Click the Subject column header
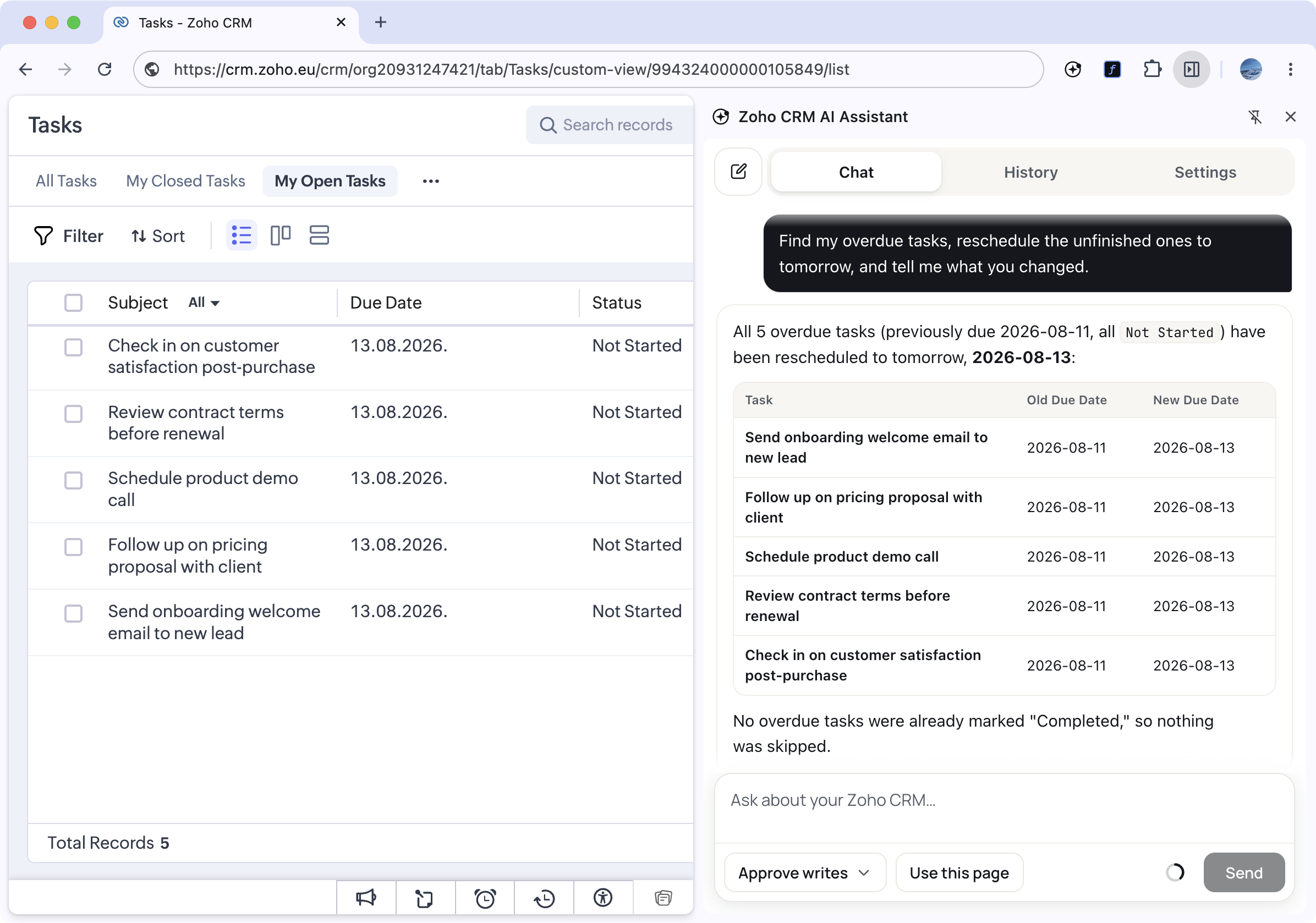This screenshot has width=1316, height=923. click(138, 303)
